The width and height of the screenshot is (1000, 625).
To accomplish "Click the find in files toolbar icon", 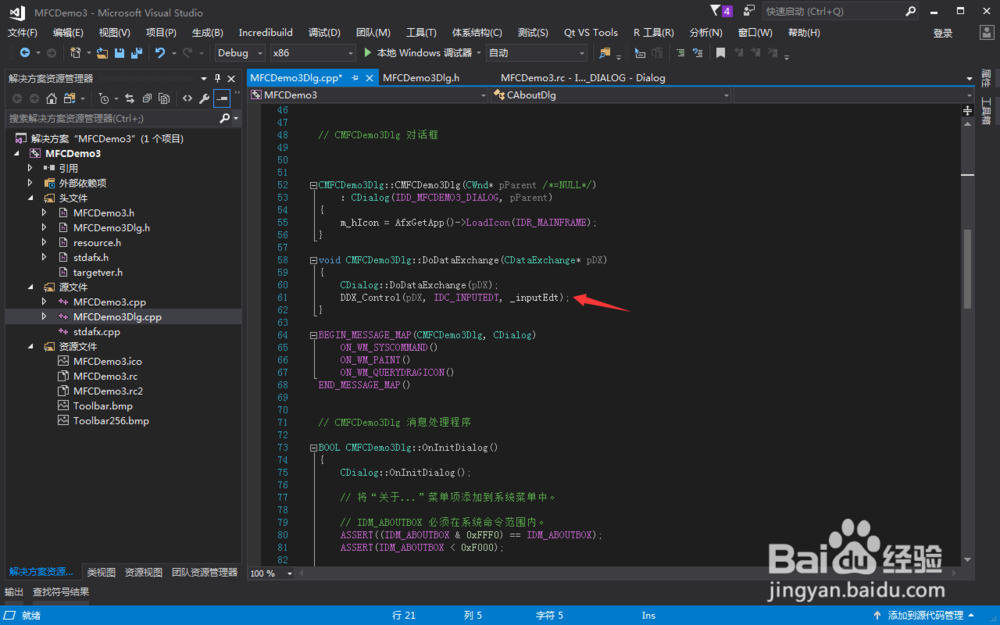I will [x=604, y=53].
